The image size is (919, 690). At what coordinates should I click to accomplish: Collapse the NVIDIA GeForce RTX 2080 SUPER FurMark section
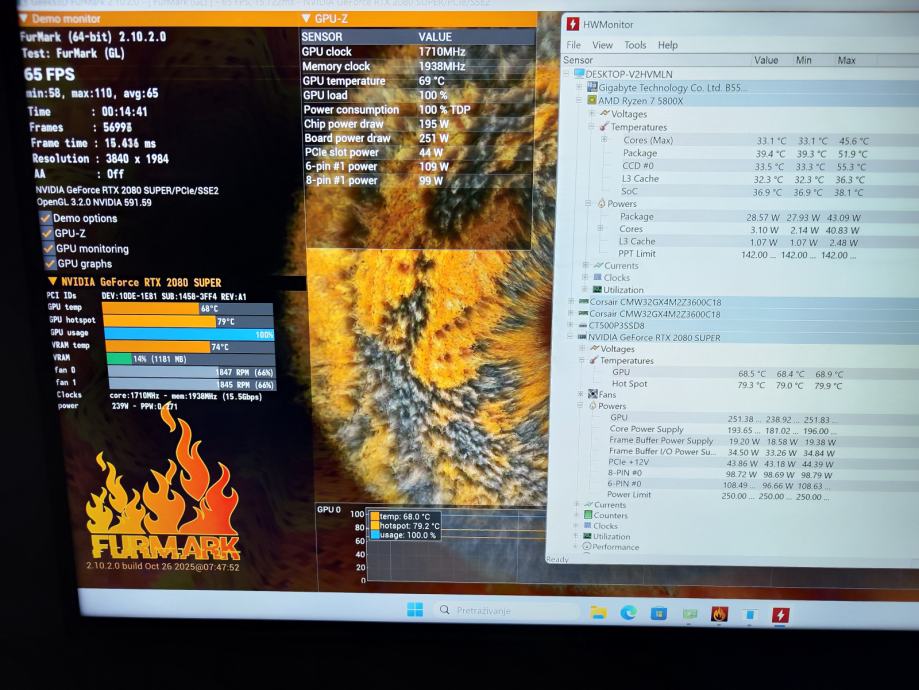point(53,281)
